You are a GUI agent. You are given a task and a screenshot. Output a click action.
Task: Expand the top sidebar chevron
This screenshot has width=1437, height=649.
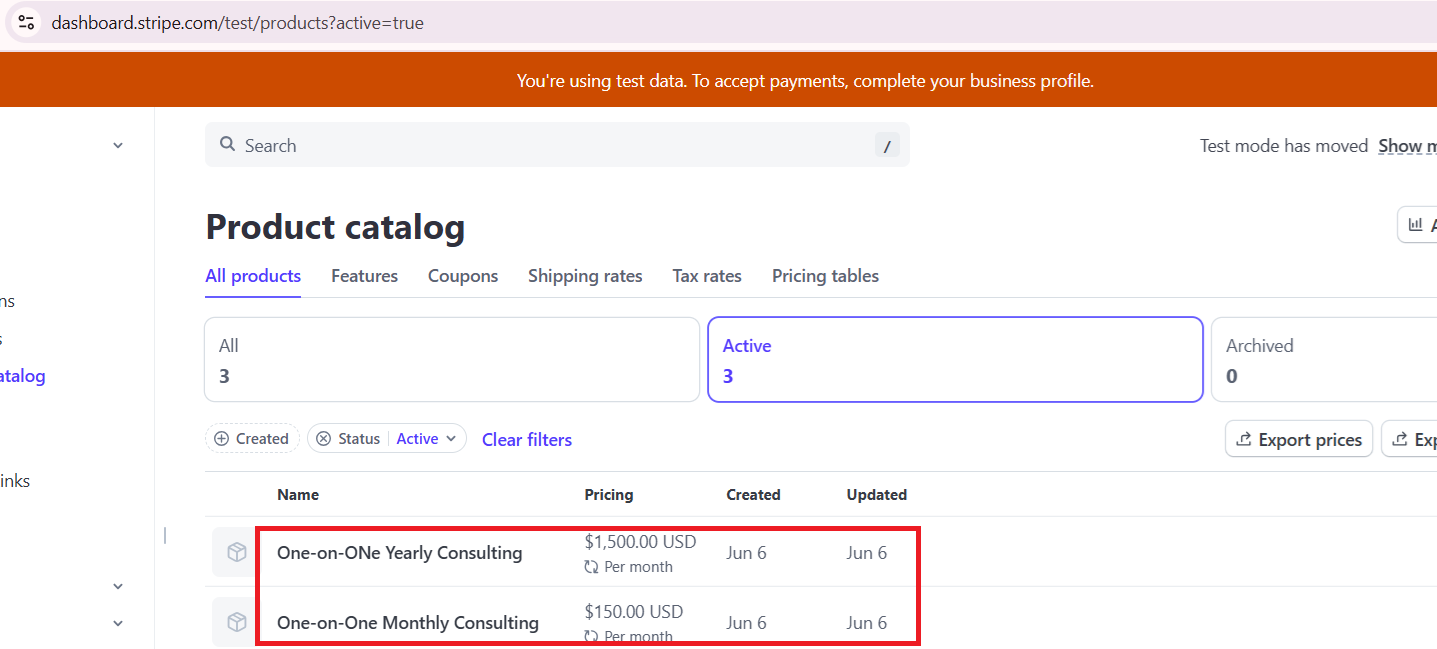(118, 146)
